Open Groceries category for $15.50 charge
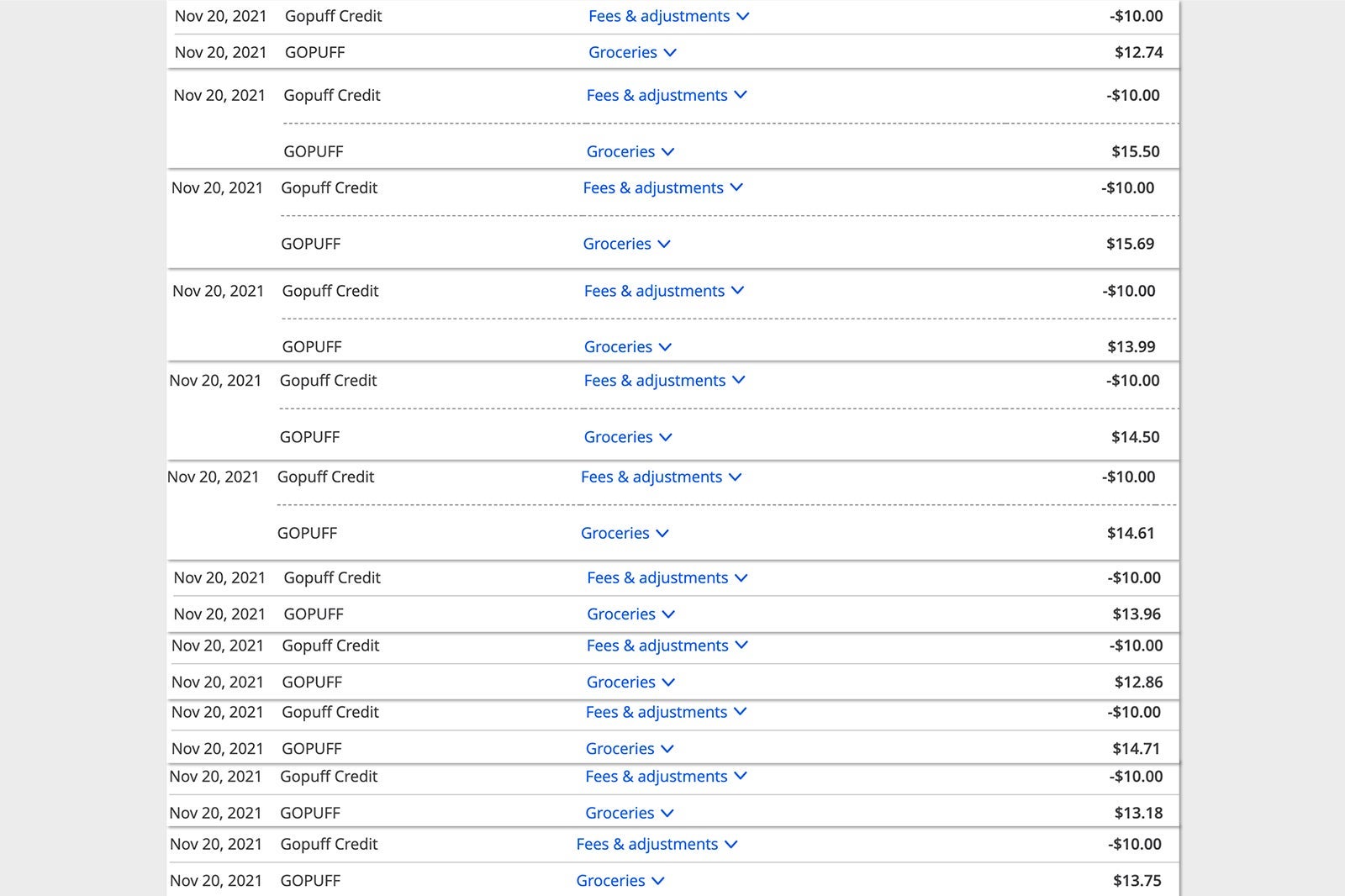 pyautogui.click(x=630, y=151)
